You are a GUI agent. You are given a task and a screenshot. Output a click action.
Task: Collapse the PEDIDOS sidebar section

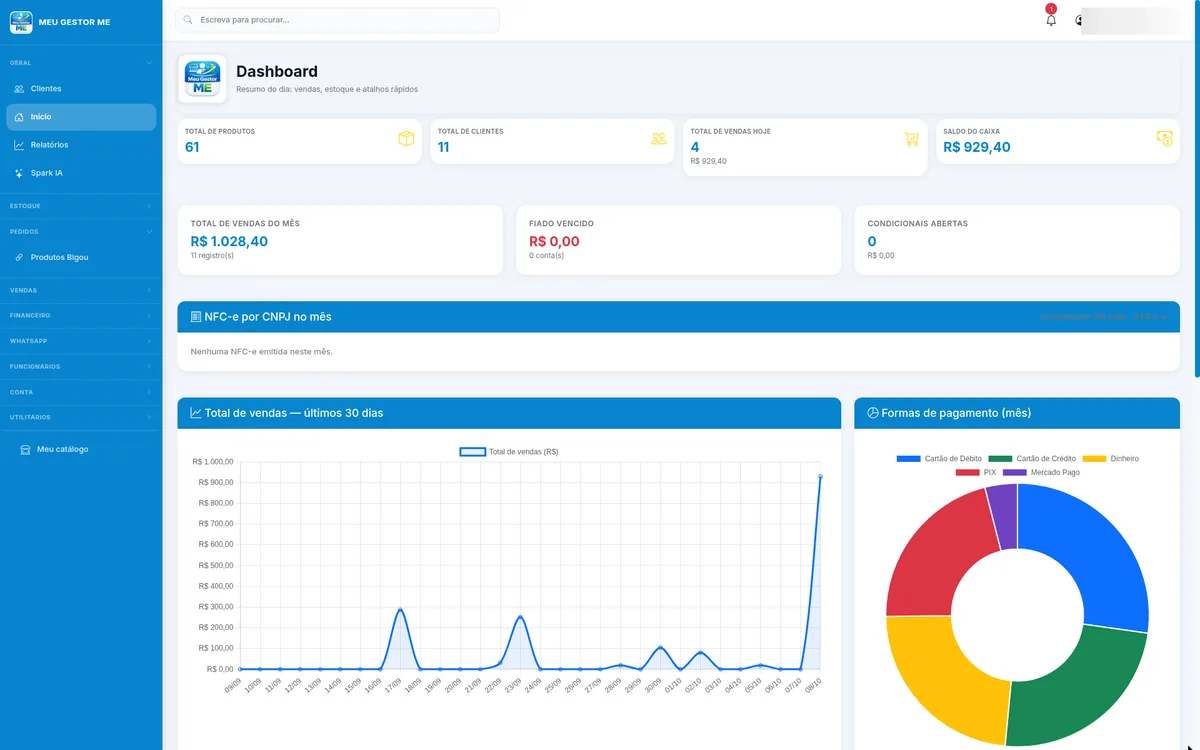81,231
